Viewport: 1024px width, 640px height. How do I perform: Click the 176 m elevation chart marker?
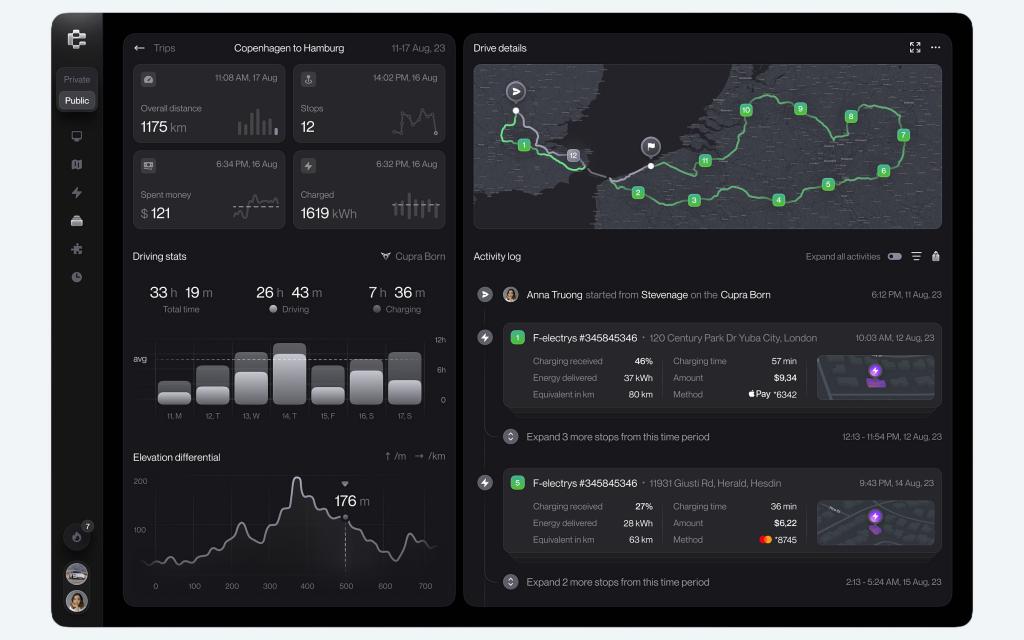click(x=345, y=517)
